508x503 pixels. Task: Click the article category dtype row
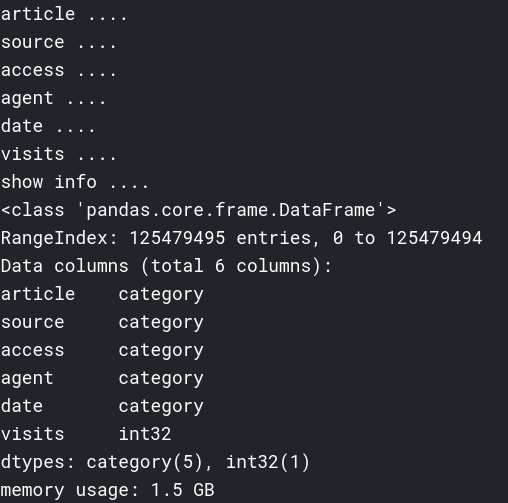pyautogui.click(x=102, y=295)
